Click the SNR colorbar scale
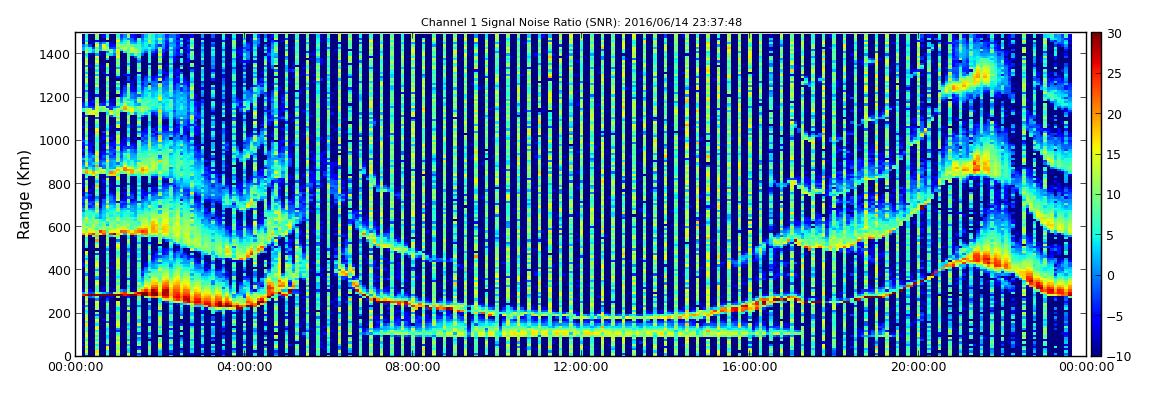 [x=1096, y=194]
